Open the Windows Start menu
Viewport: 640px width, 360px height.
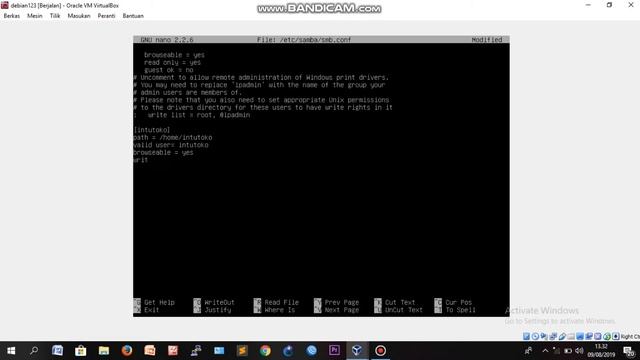click(11, 351)
